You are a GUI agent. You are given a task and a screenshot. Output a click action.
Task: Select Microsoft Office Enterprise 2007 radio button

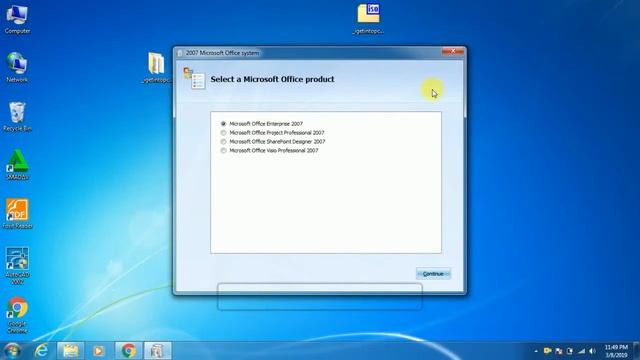tap(223, 124)
